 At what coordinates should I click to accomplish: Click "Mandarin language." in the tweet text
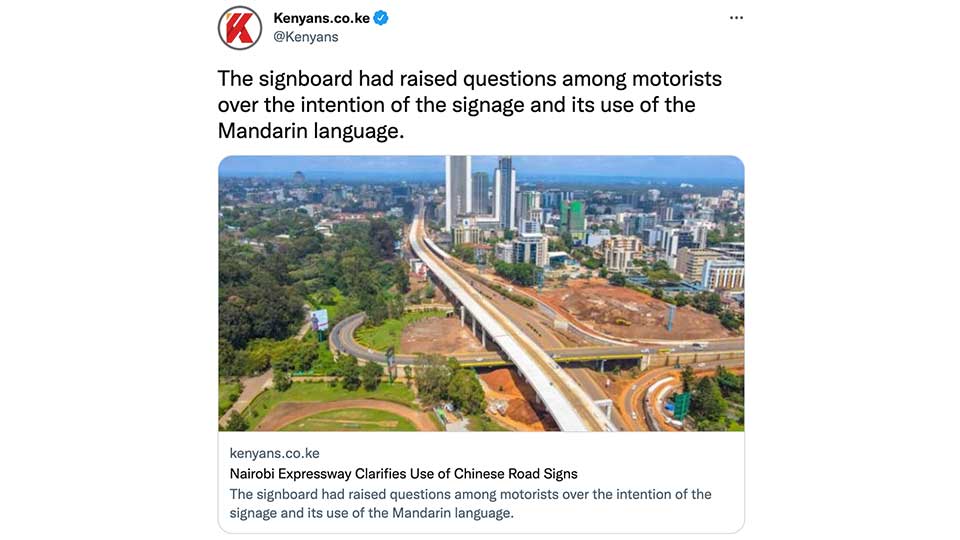311,131
